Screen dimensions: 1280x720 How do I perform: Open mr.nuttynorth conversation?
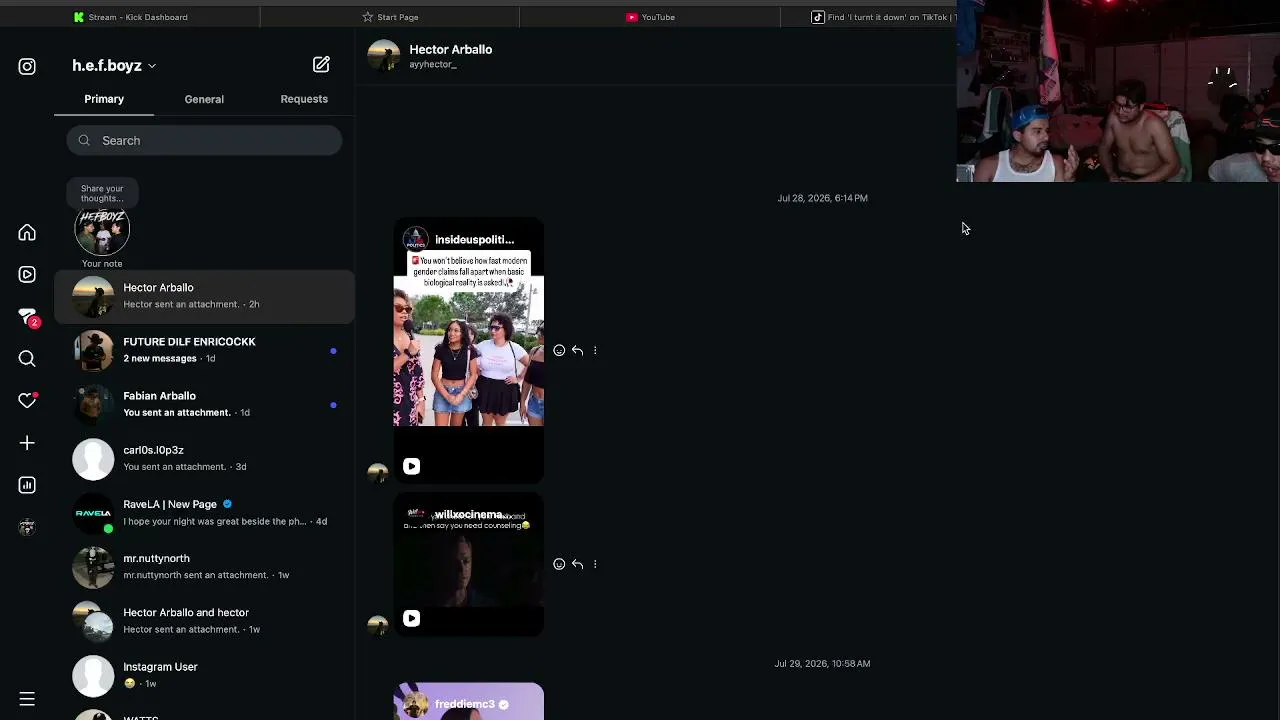pyautogui.click(x=204, y=566)
